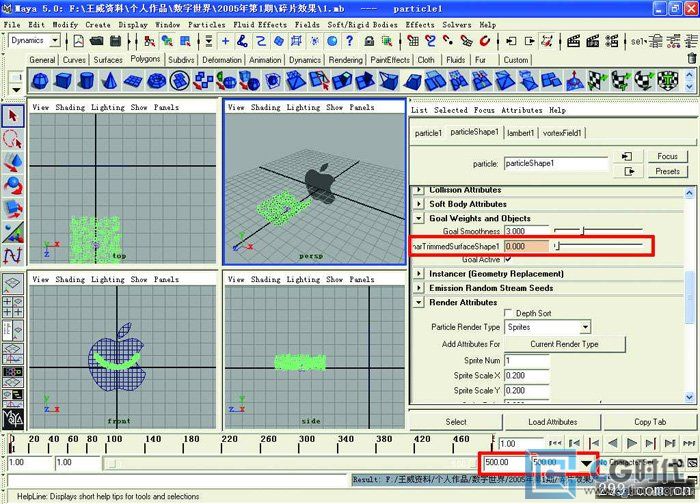Screen dimensions: 700x504
Task: Click the new scene icon
Action: point(79,41)
